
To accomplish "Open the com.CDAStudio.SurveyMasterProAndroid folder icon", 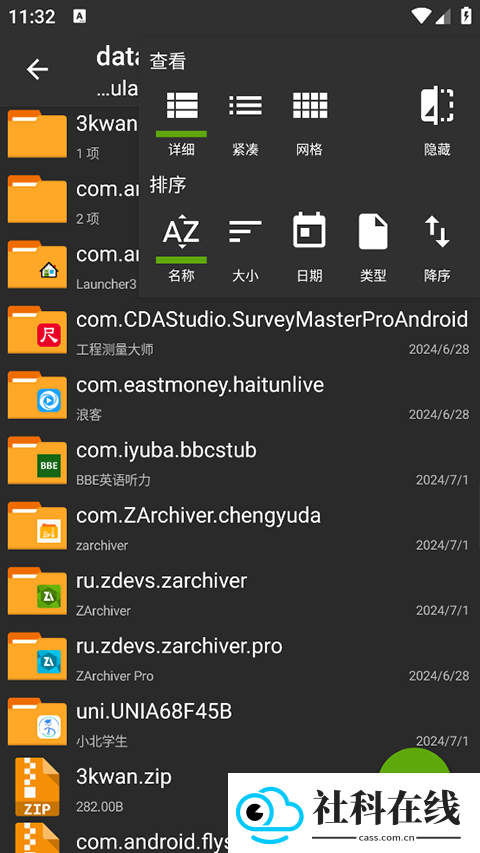I will (37, 330).
